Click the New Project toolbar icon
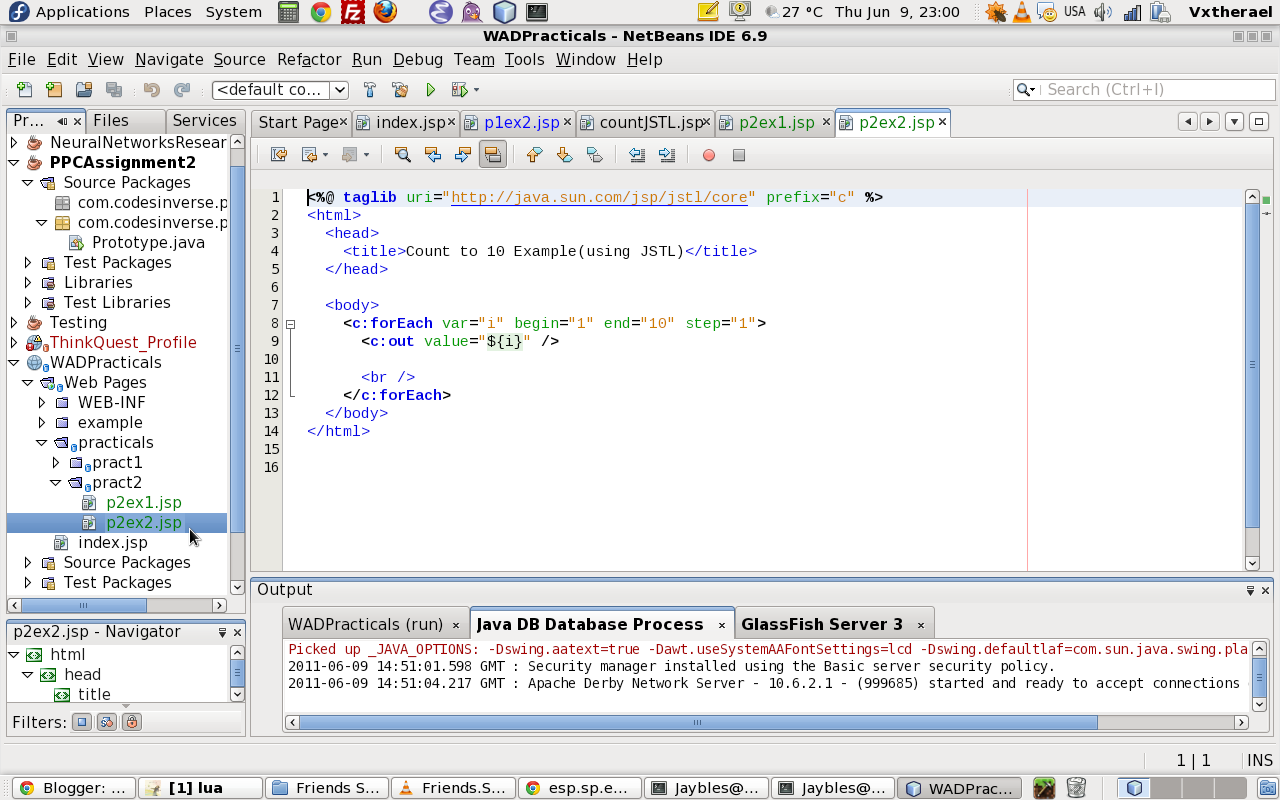Viewport: 1280px width, 800px height. (54, 89)
